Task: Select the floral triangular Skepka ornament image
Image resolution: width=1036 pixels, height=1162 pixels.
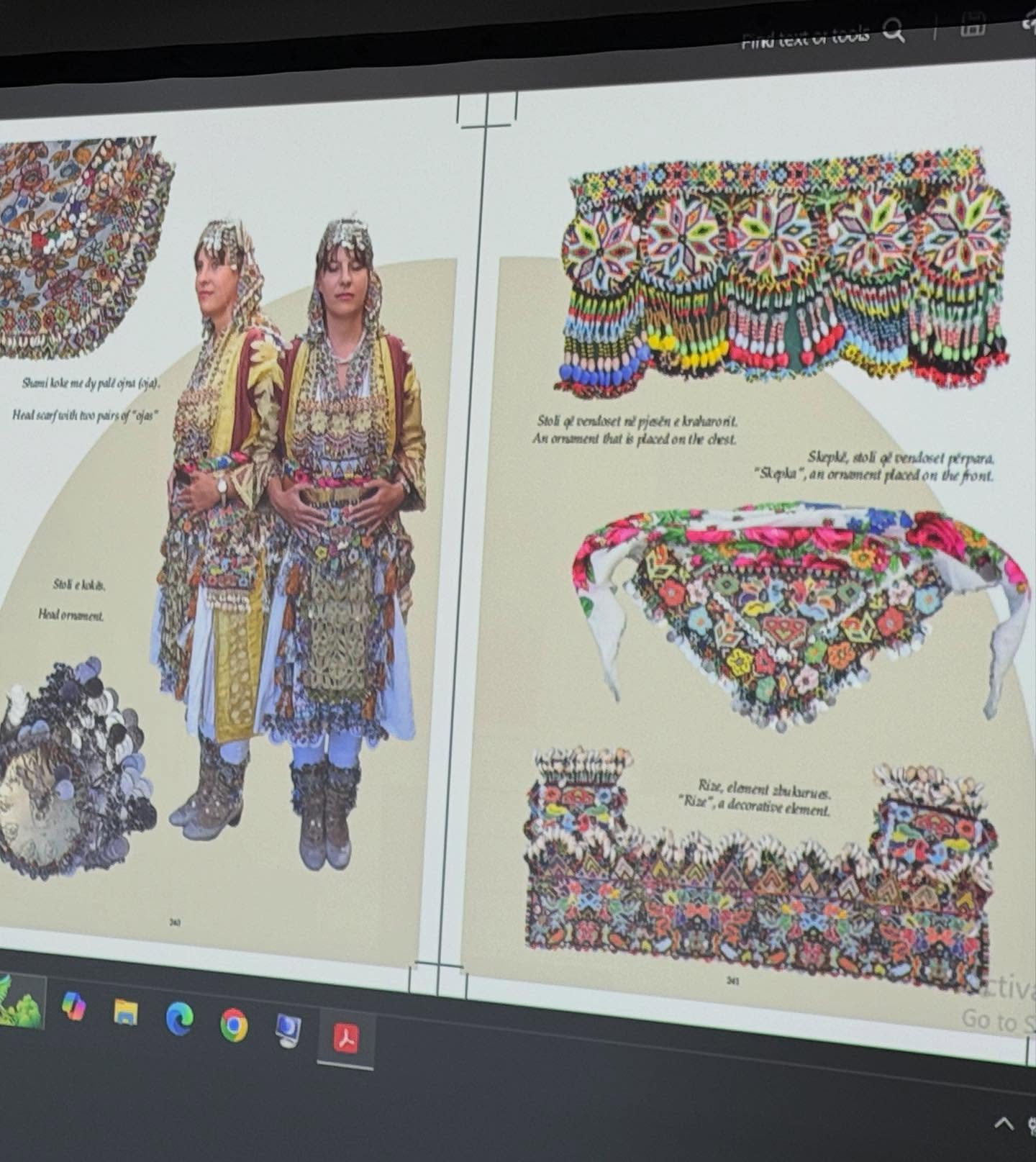Action: (800, 617)
